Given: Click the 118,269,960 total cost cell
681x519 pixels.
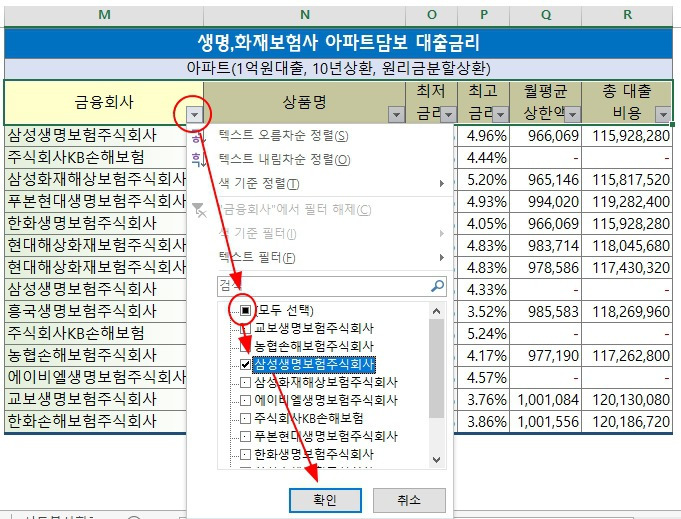Looking at the screenshot, I should [627, 311].
